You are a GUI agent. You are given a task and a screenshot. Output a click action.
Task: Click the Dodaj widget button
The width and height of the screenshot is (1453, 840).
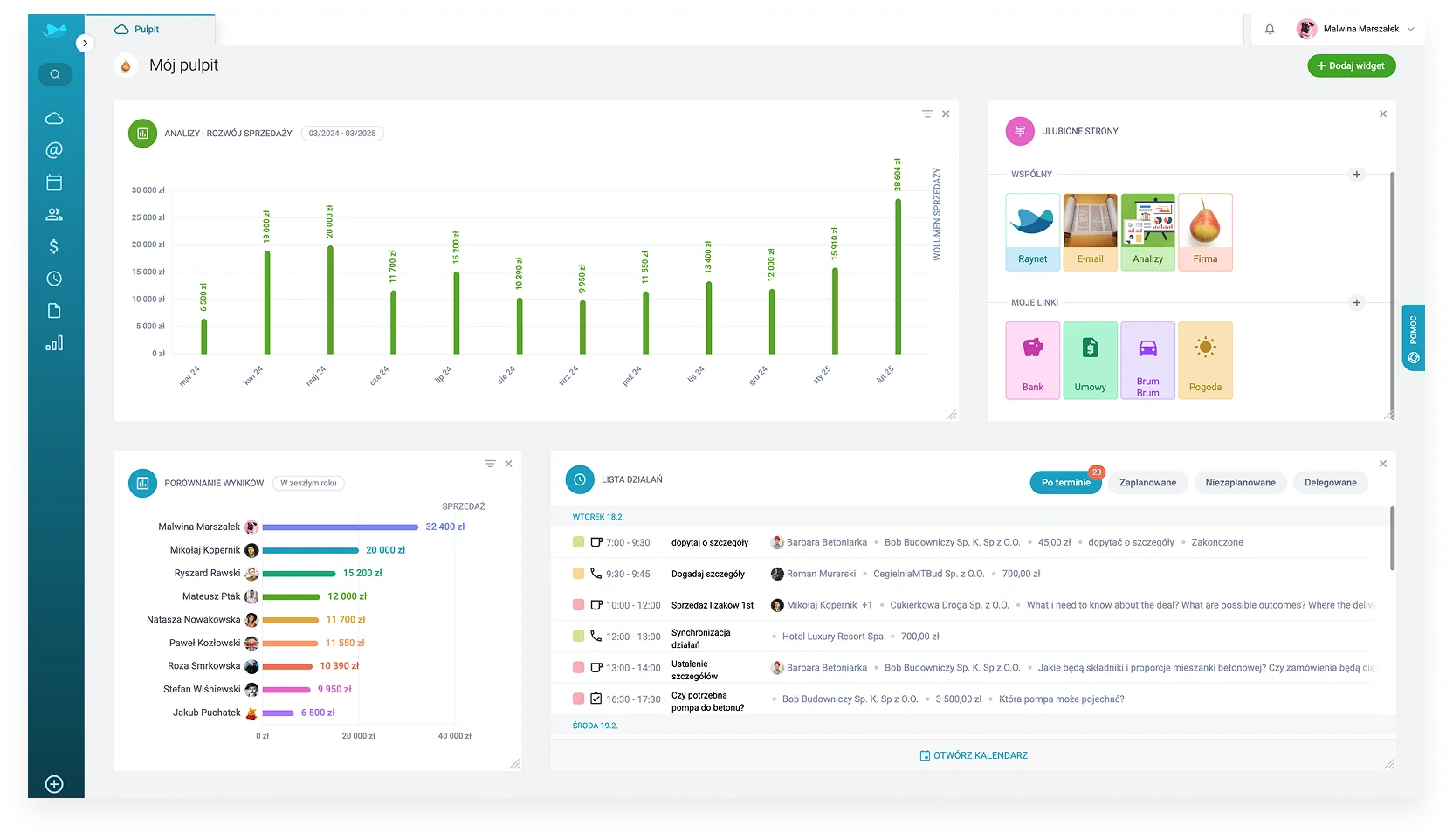(x=1351, y=66)
